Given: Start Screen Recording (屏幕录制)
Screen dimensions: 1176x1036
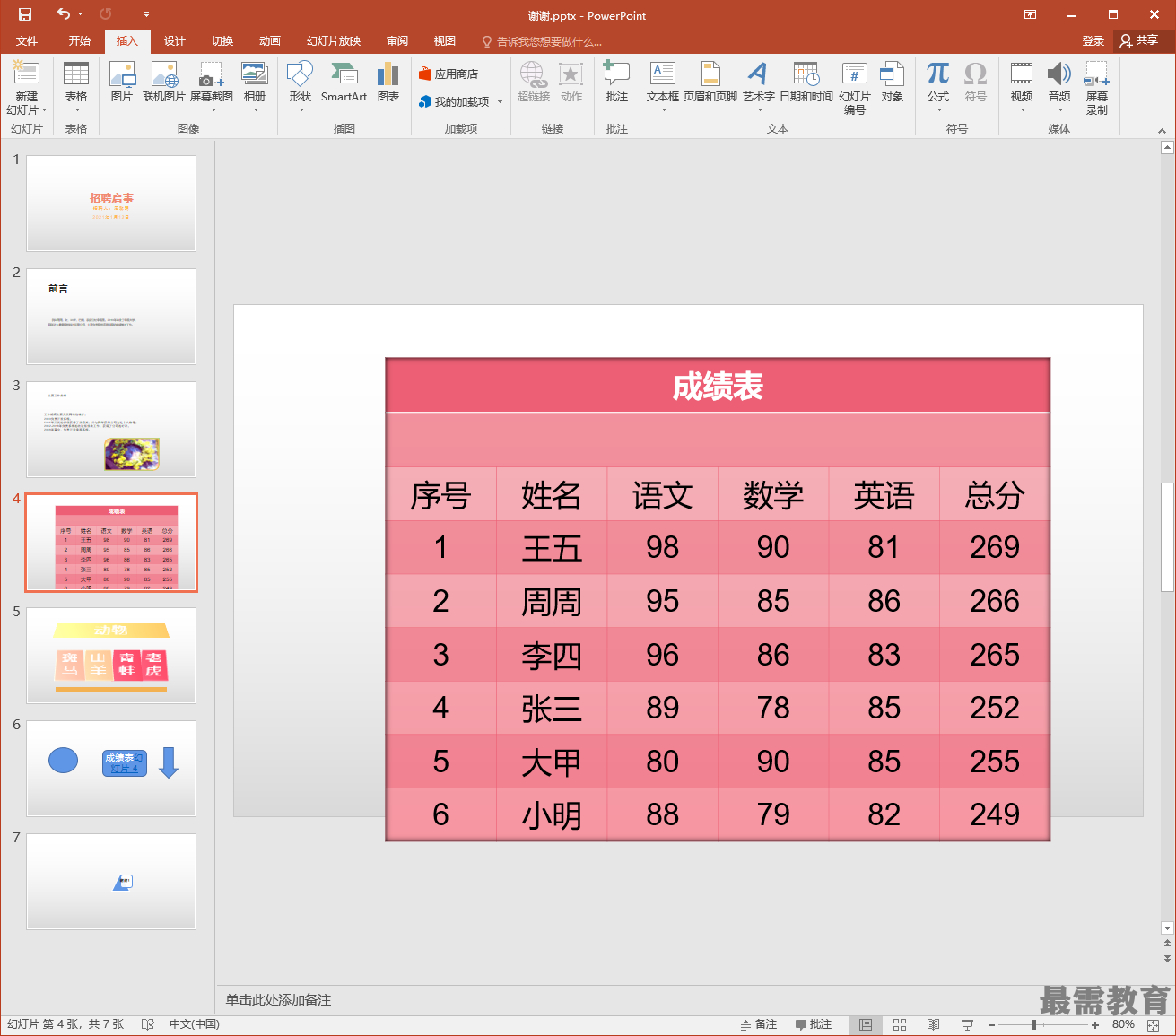Looking at the screenshot, I should click(1097, 88).
